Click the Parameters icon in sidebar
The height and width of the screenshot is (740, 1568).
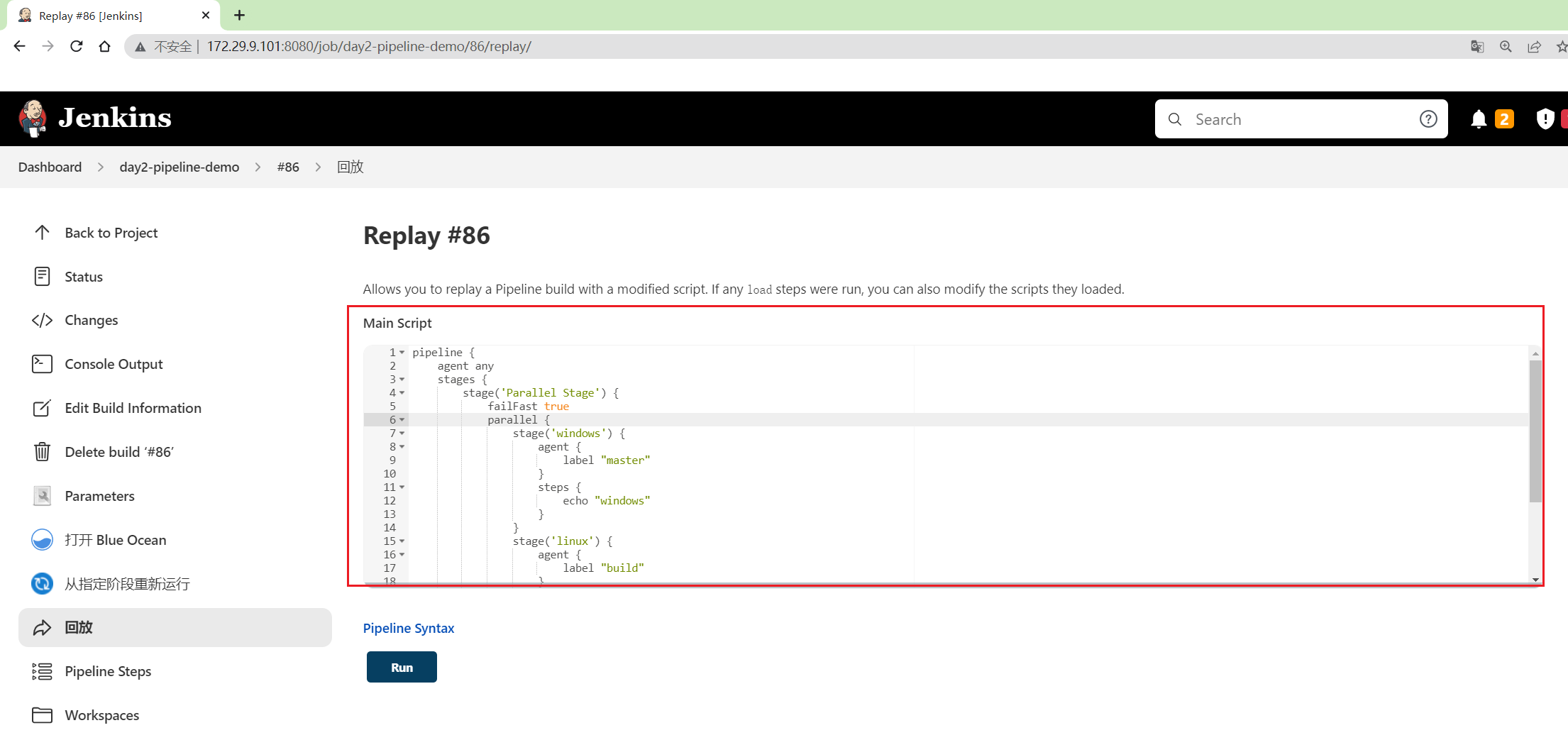(42, 496)
